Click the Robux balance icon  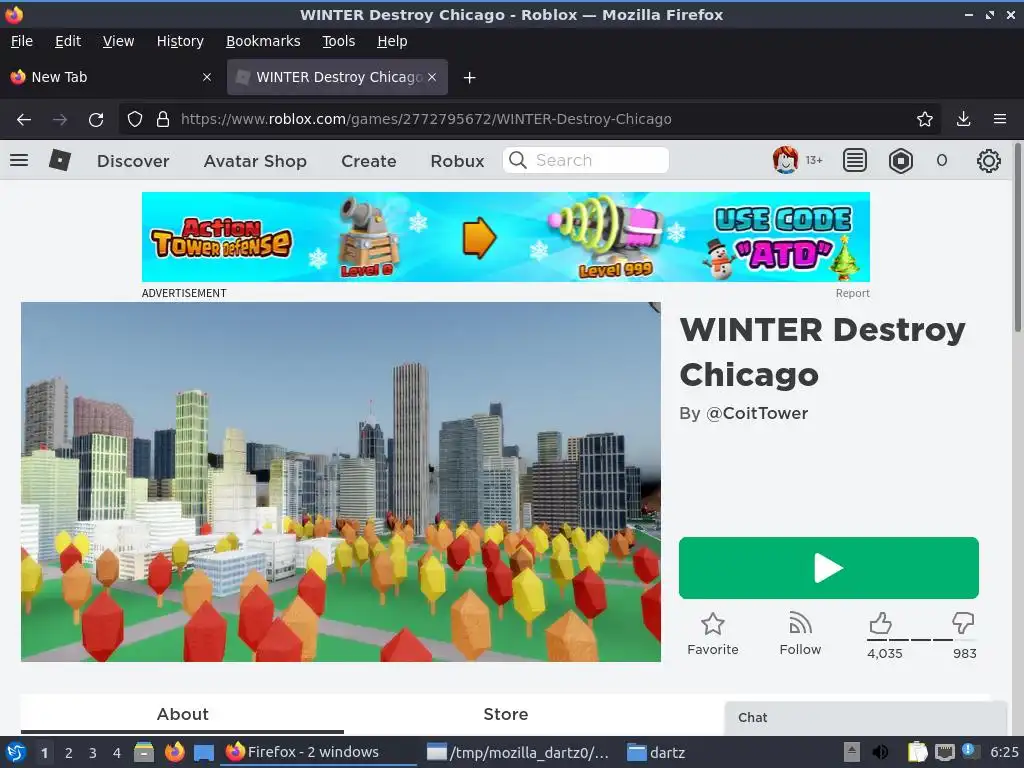click(x=901, y=160)
